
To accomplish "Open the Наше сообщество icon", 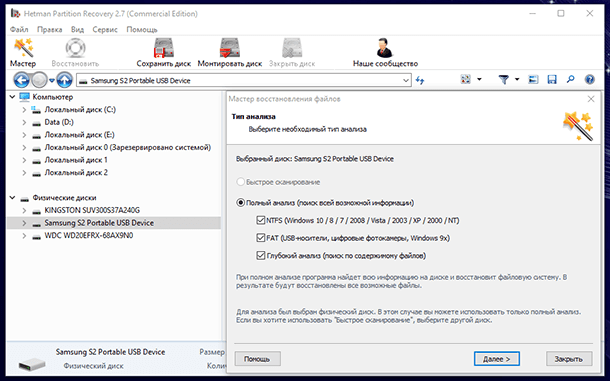I will tap(385, 48).
